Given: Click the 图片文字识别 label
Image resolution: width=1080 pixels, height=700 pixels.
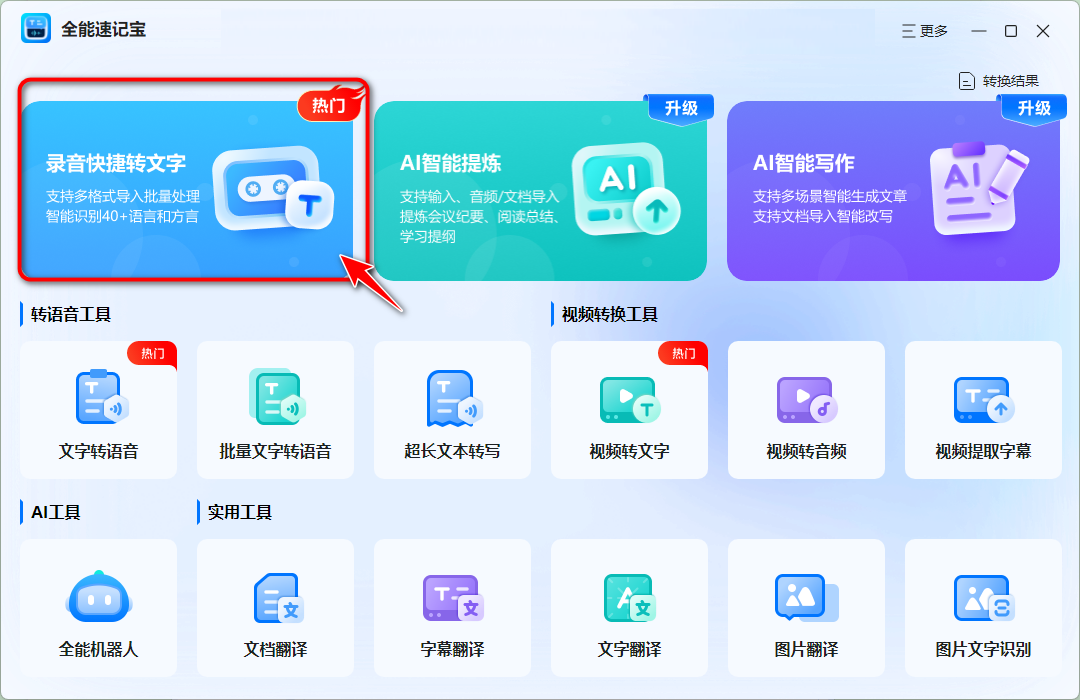Looking at the screenshot, I should click(x=984, y=649).
